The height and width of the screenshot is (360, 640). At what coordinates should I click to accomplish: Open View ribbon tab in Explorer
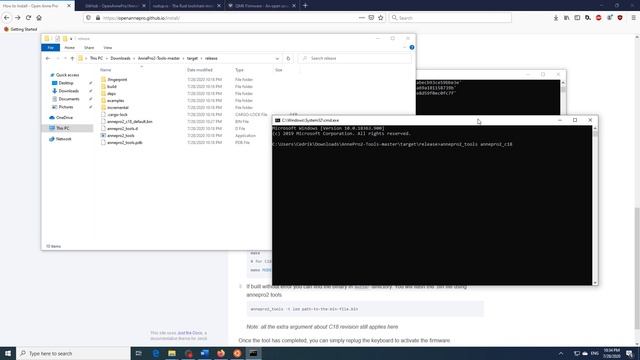click(x=107, y=48)
